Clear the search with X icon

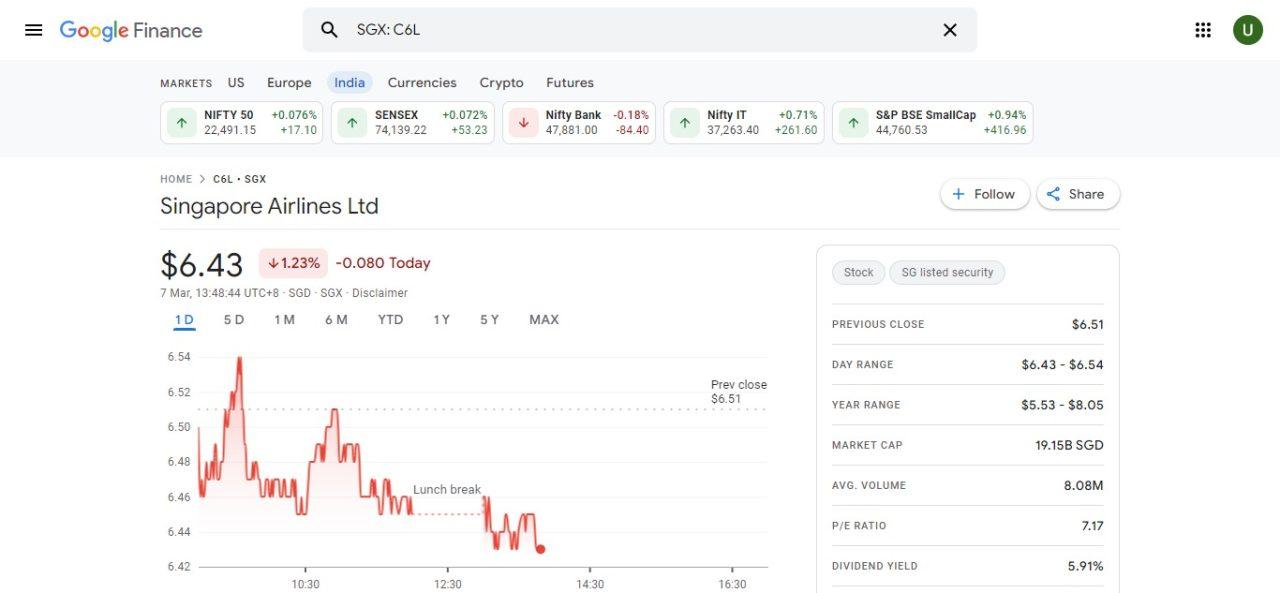pos(950,30)
